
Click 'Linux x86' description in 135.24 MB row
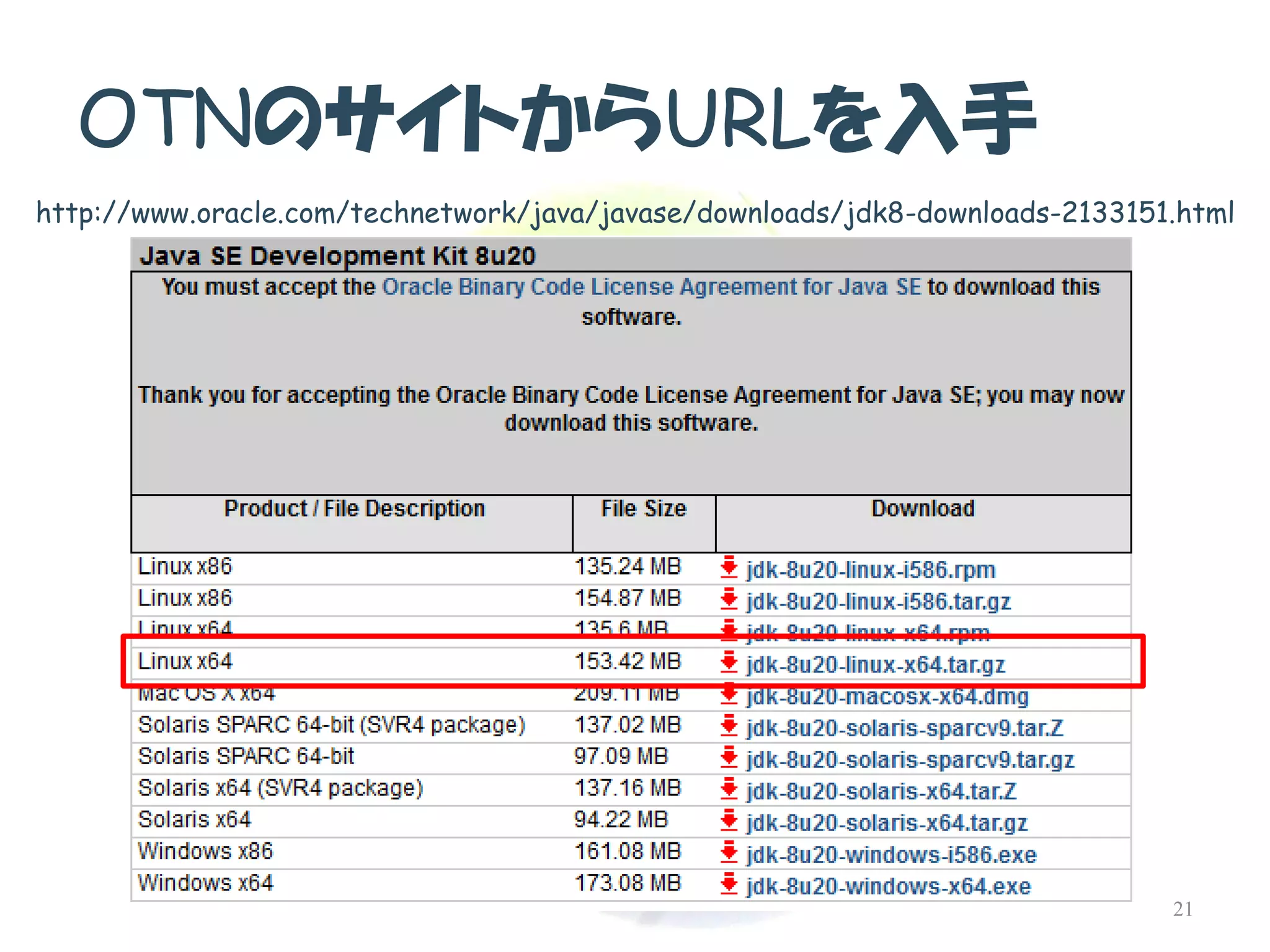click(185, 566)
